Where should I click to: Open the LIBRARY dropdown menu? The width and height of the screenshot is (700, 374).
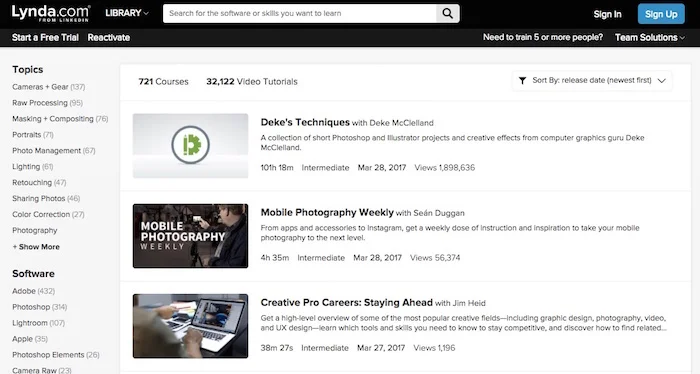[127, 13]
